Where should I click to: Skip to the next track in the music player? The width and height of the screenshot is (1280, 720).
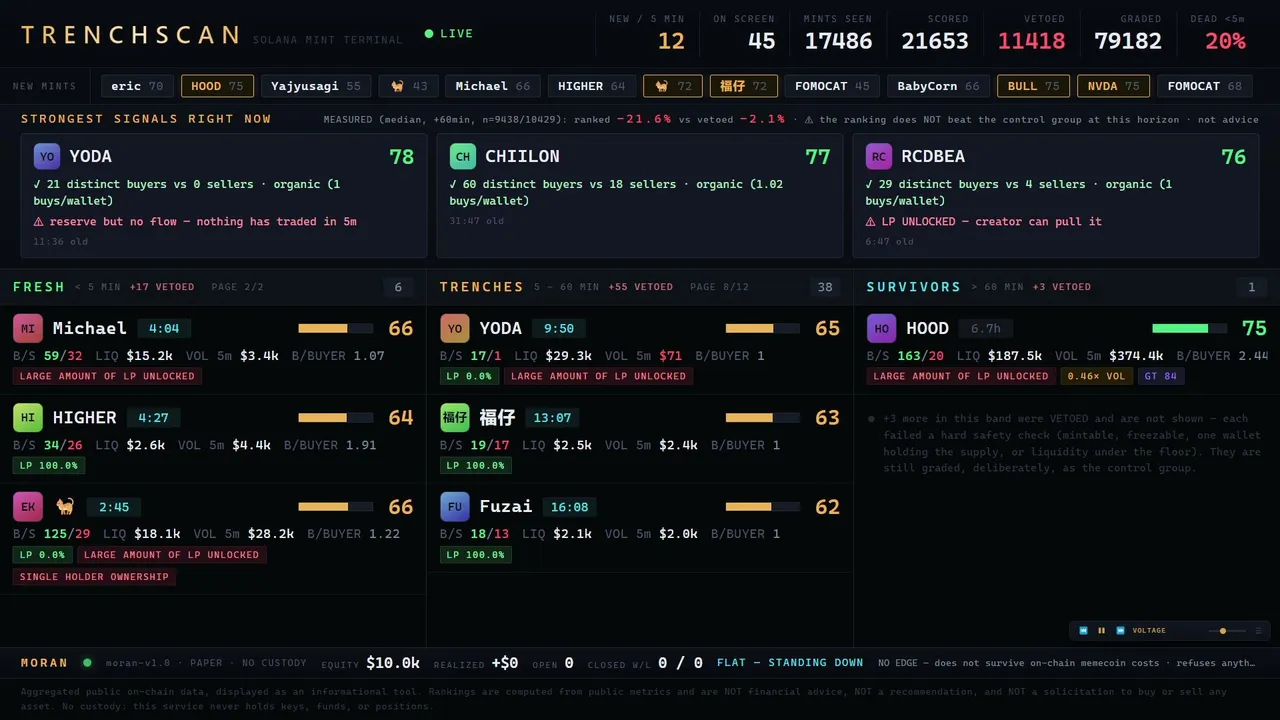1120,631
